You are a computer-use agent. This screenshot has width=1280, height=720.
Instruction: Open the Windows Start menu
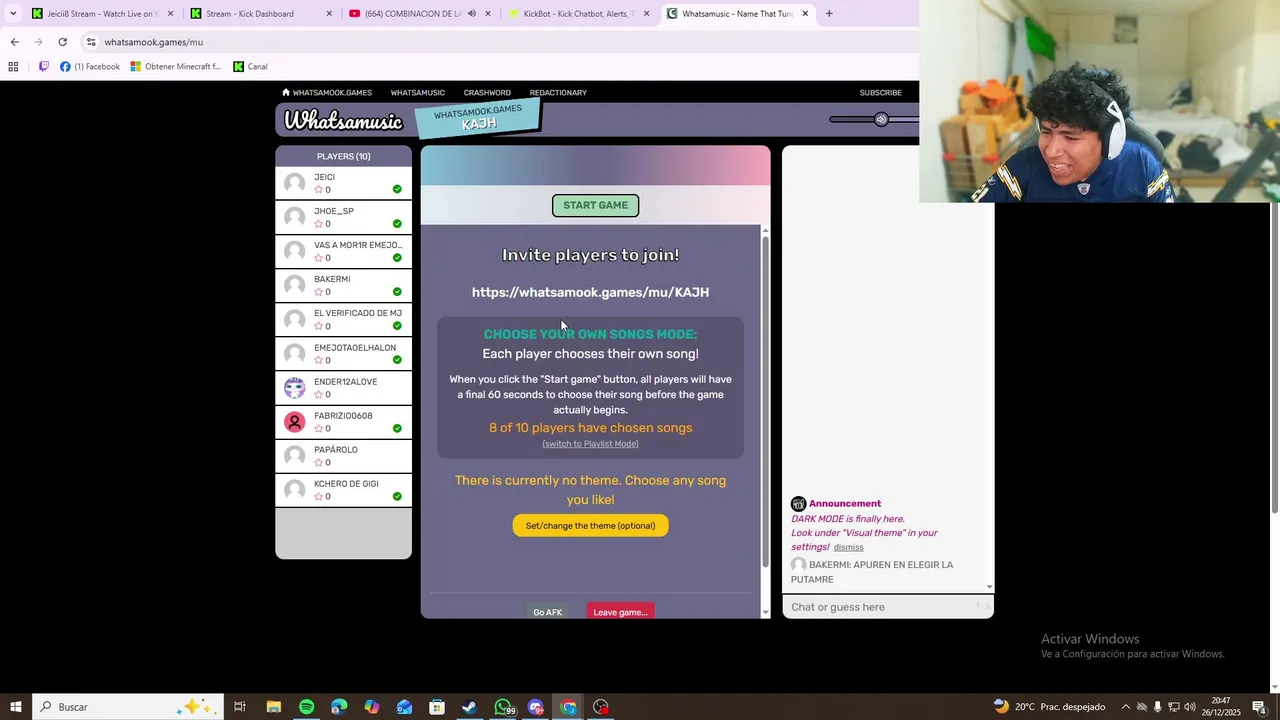click(15, 707)
